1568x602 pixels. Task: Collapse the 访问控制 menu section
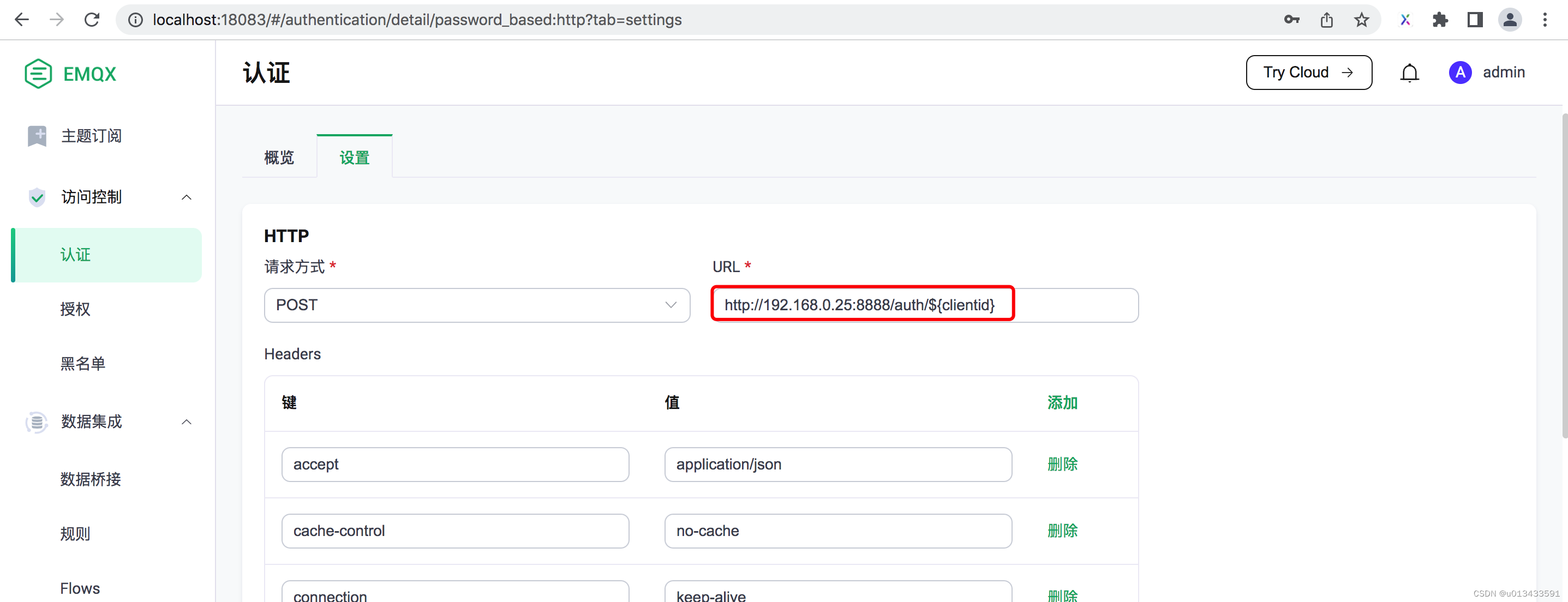click(x=186, y=197)
